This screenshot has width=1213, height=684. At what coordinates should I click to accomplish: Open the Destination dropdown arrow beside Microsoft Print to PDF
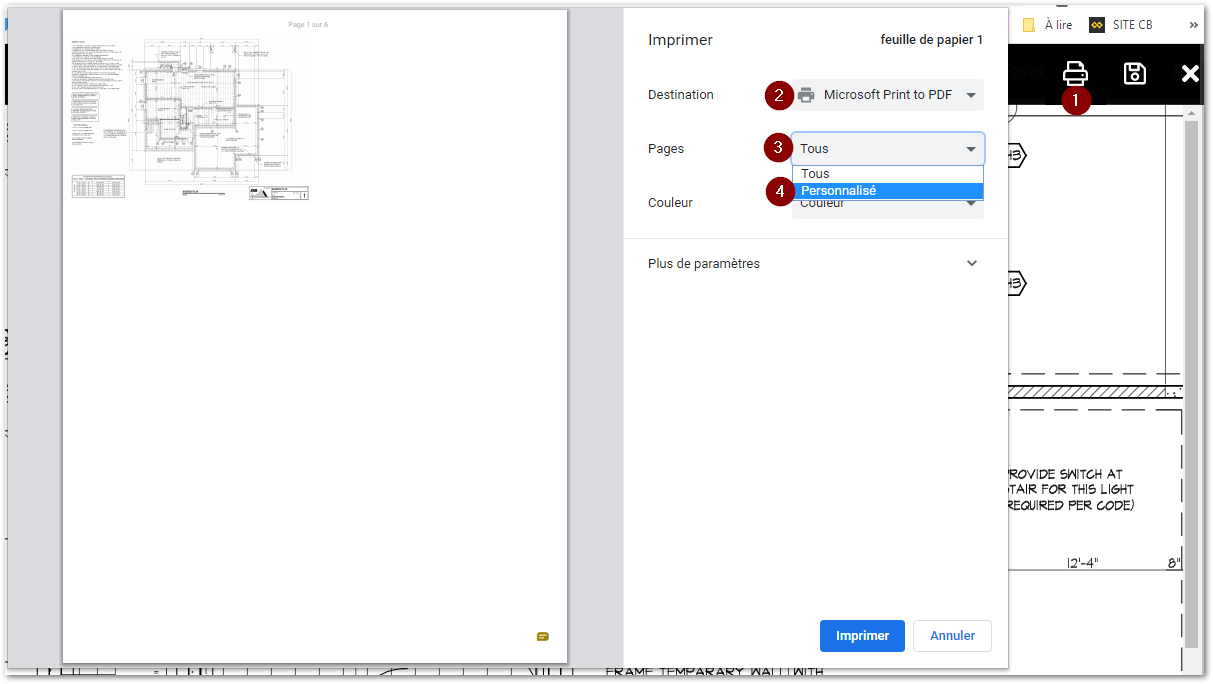click(970, 96)
